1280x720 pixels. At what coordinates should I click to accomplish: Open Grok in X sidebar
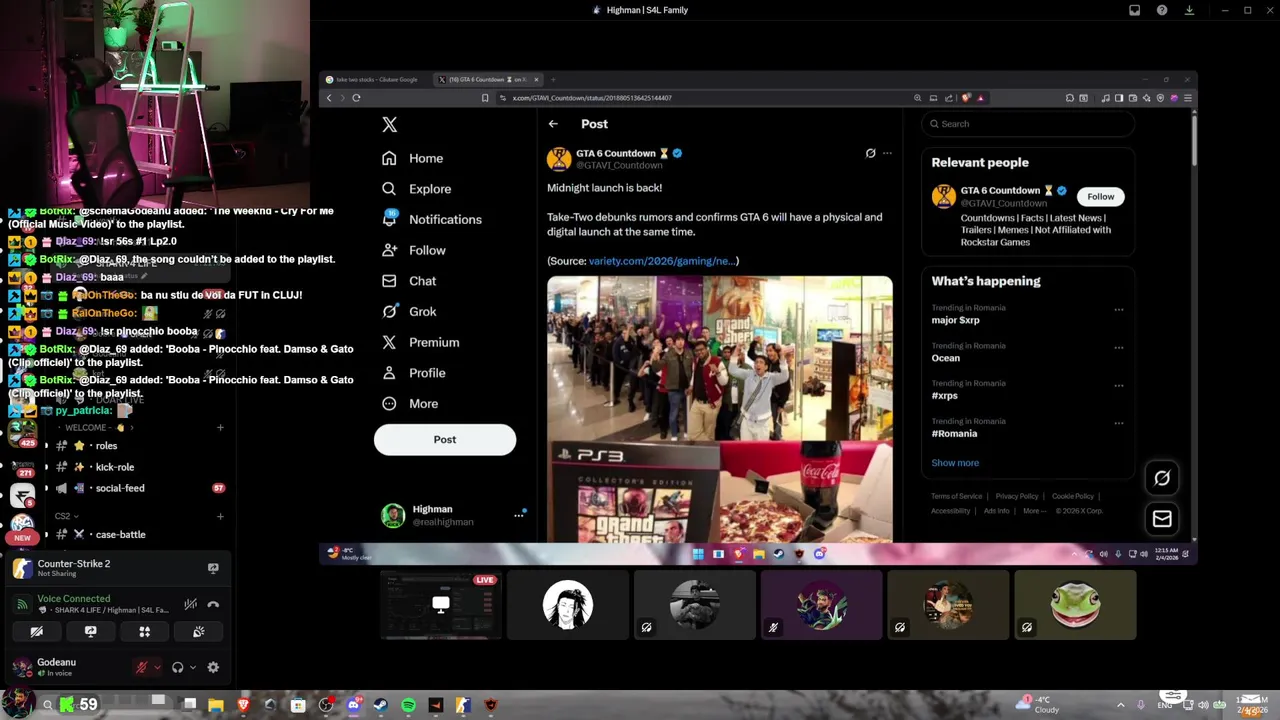[409, 311]
